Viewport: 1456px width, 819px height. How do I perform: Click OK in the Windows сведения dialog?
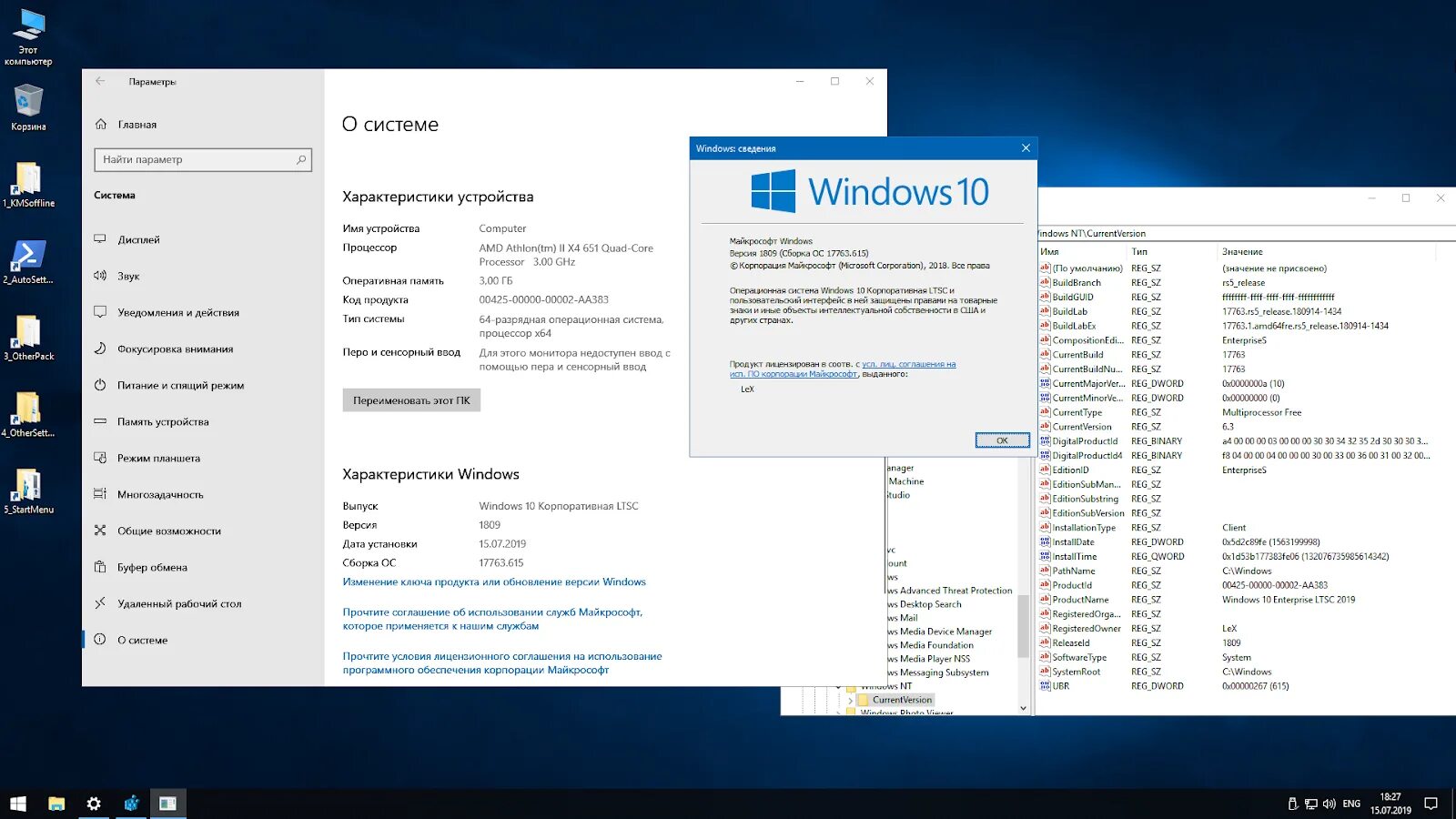[x=1002, y=440]
